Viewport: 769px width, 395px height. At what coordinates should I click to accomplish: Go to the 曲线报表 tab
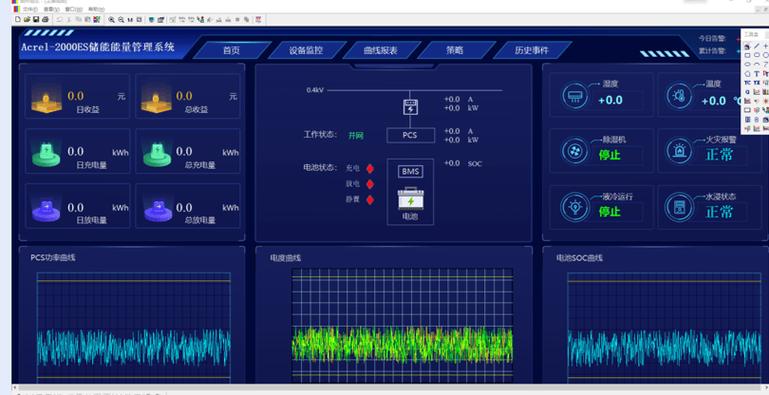coord(381,51)
